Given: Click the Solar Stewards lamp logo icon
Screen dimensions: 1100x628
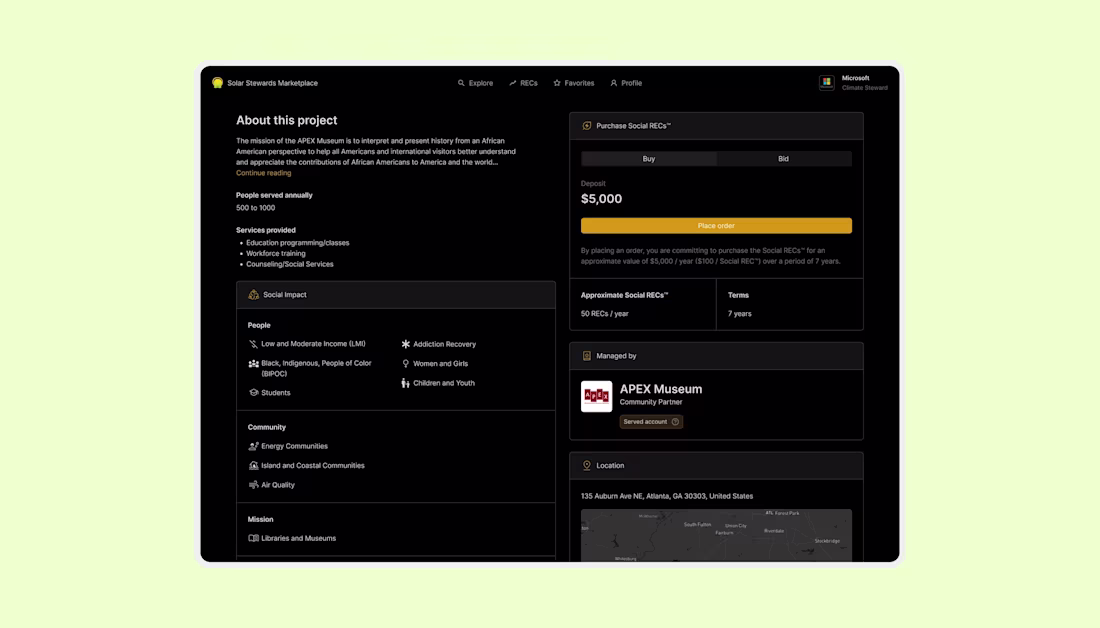Looking at the screenshot, I should [x=217, y=83].
